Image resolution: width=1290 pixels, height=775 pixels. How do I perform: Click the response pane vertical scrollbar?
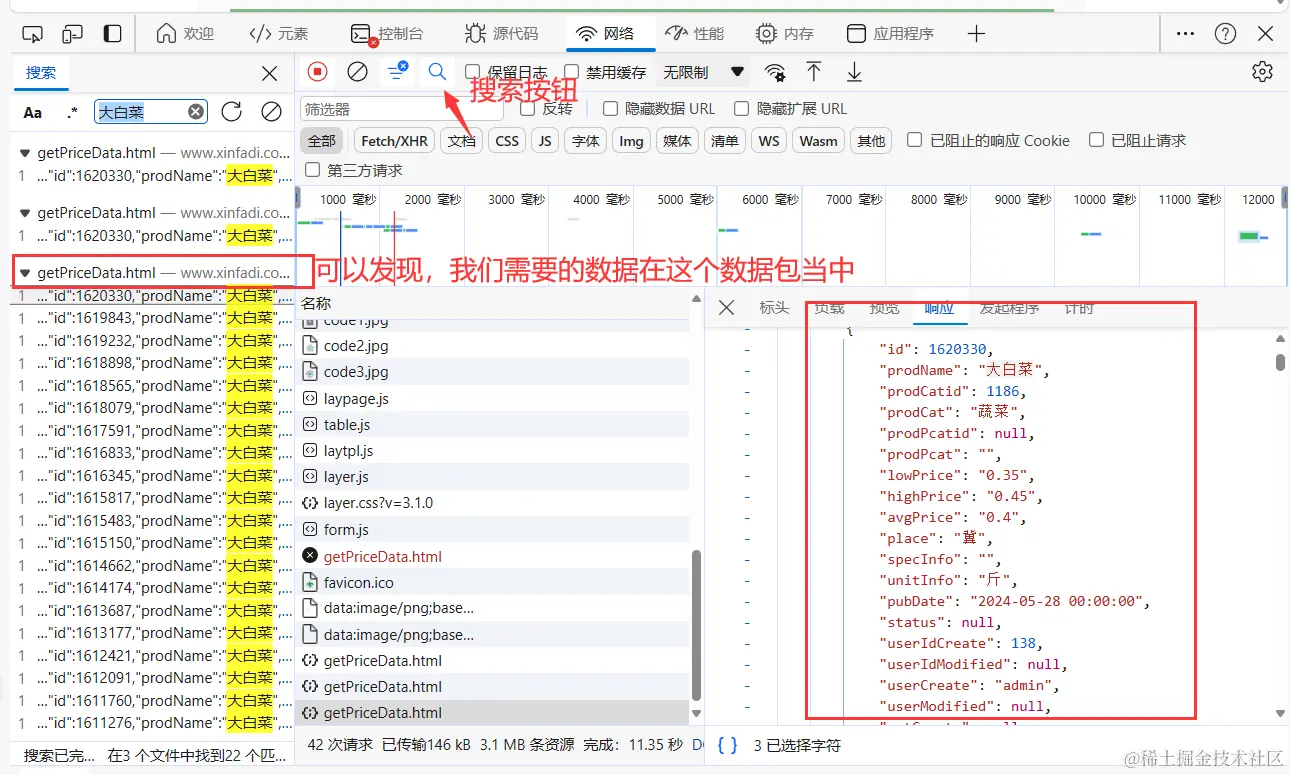1280,361
